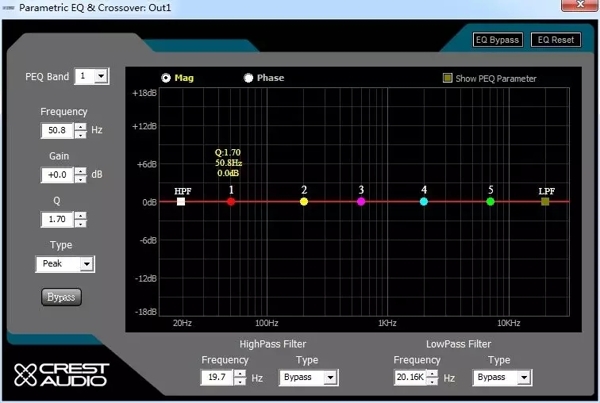The image size is (600, 403).
Task: Click HighPass Frequency field 19.7
Action: pos(217,377)
